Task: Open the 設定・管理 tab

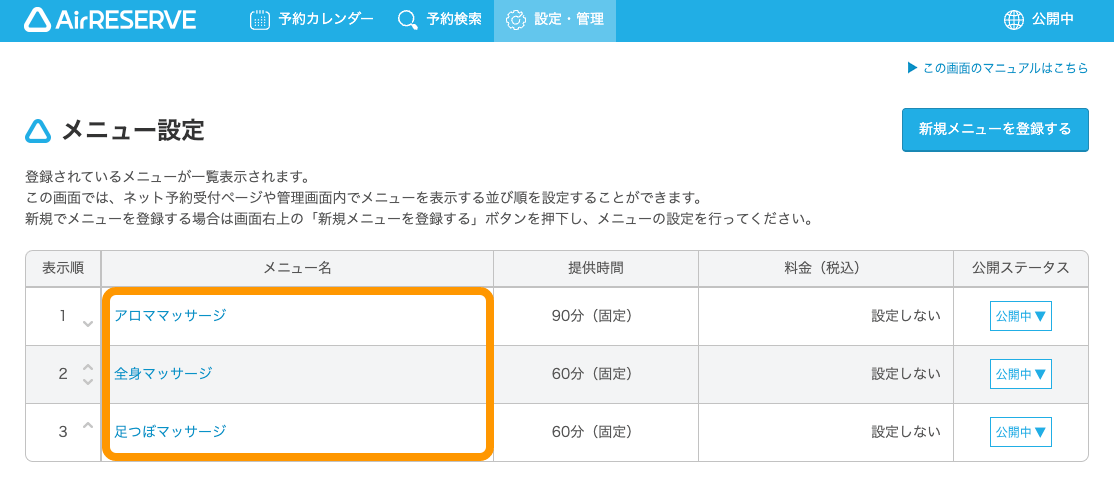Action: (555, 21)
